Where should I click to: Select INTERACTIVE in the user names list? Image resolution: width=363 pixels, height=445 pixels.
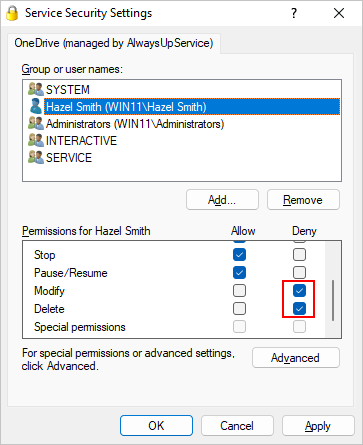pos(81,141)
